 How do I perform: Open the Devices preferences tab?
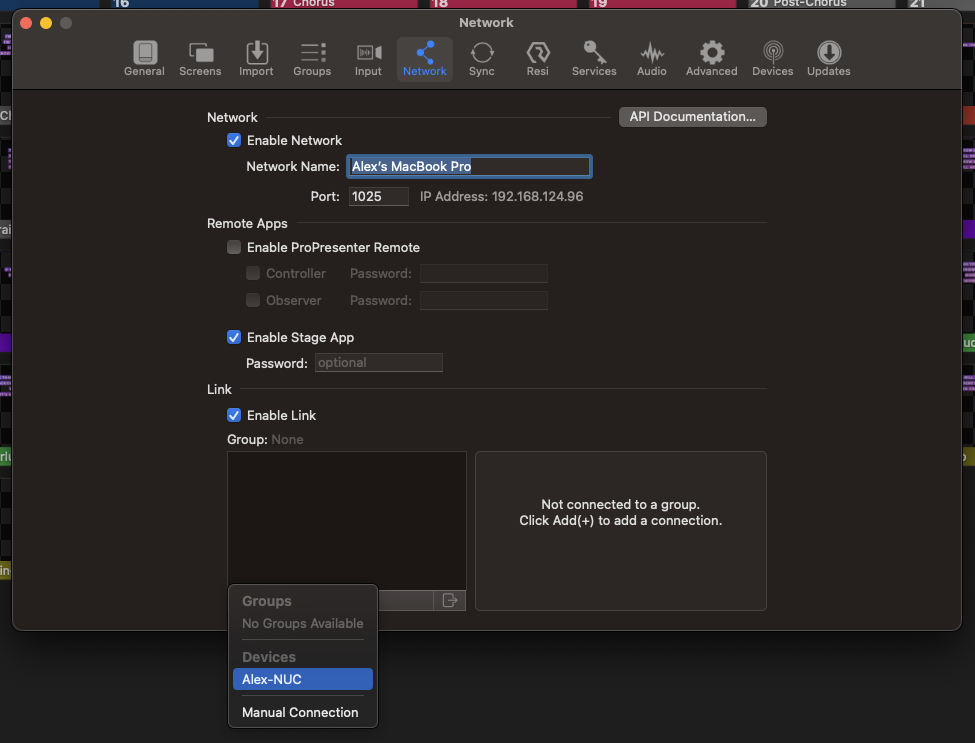773,59
